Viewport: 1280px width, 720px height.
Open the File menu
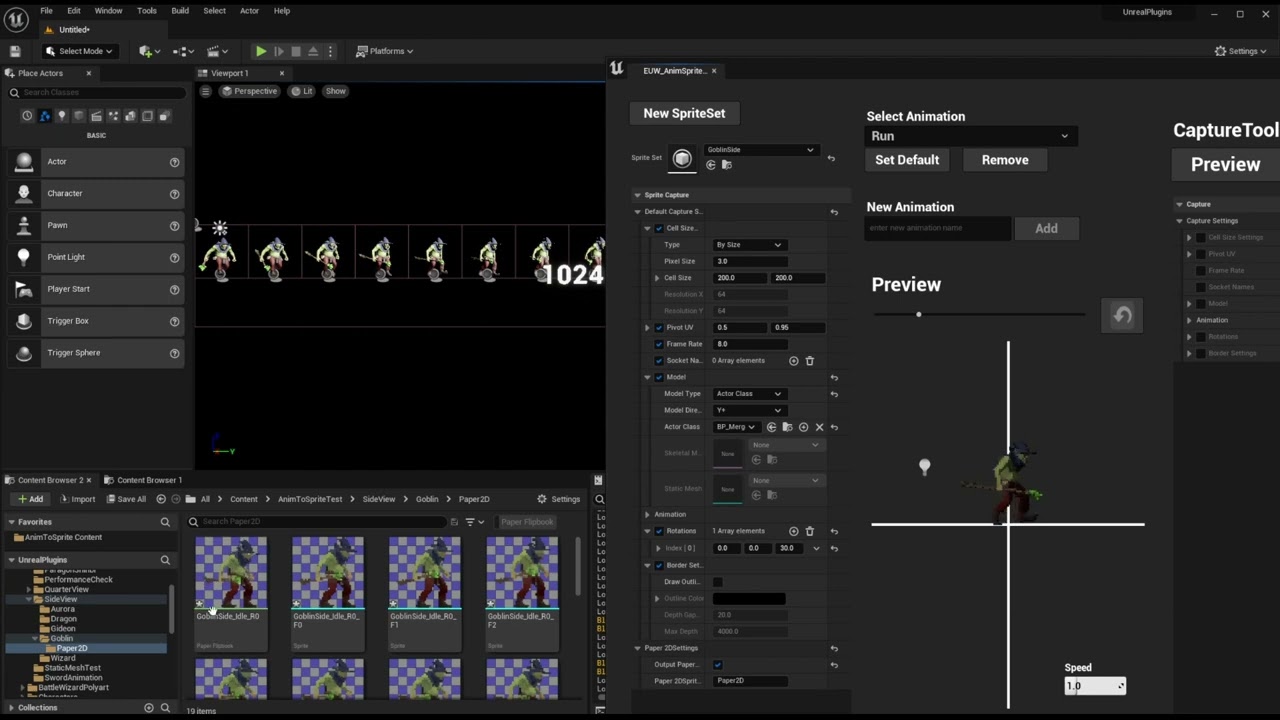pyautogui.click(x=46, y=11)
